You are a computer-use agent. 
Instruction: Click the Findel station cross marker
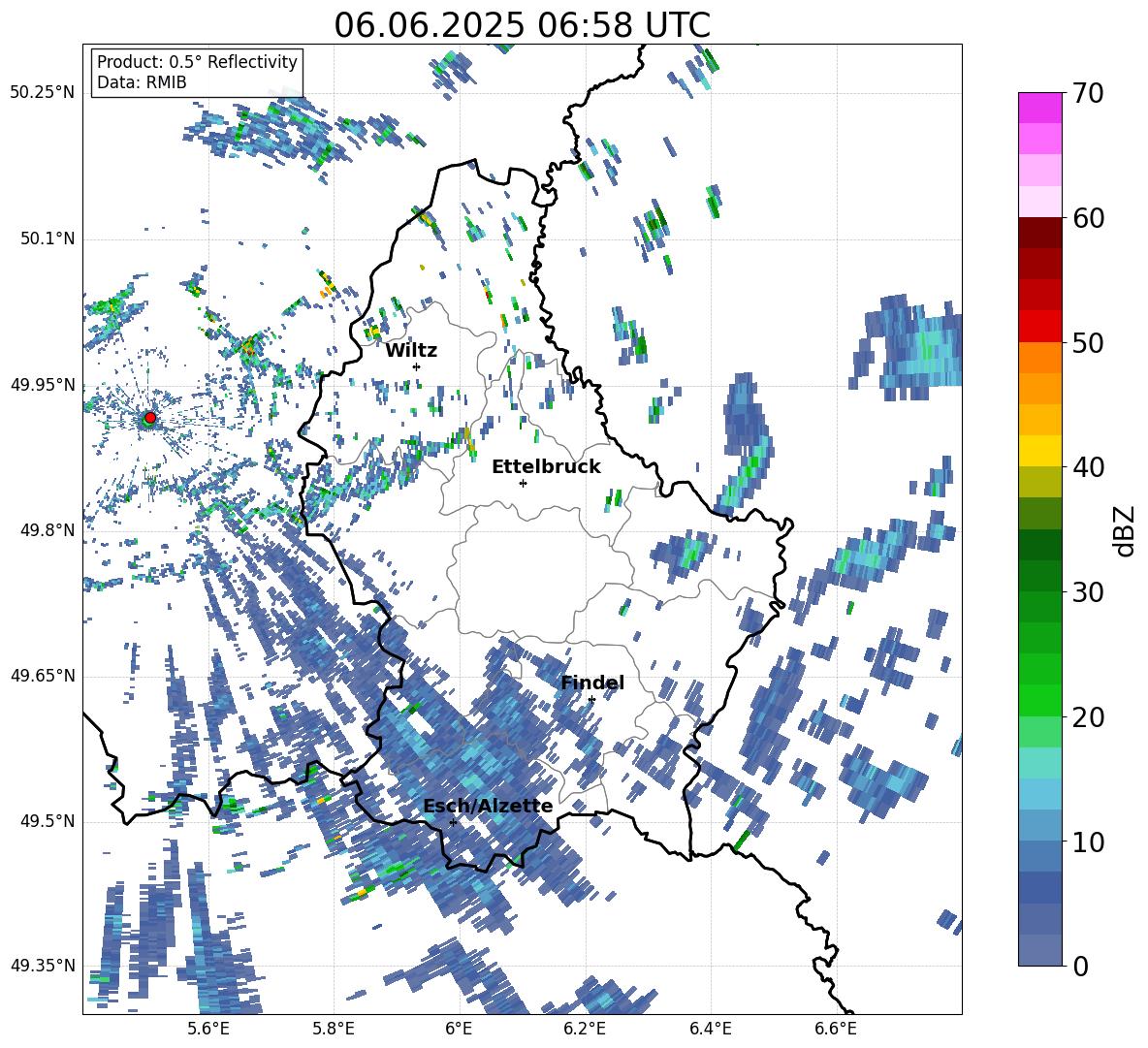(x=591, y=700)
